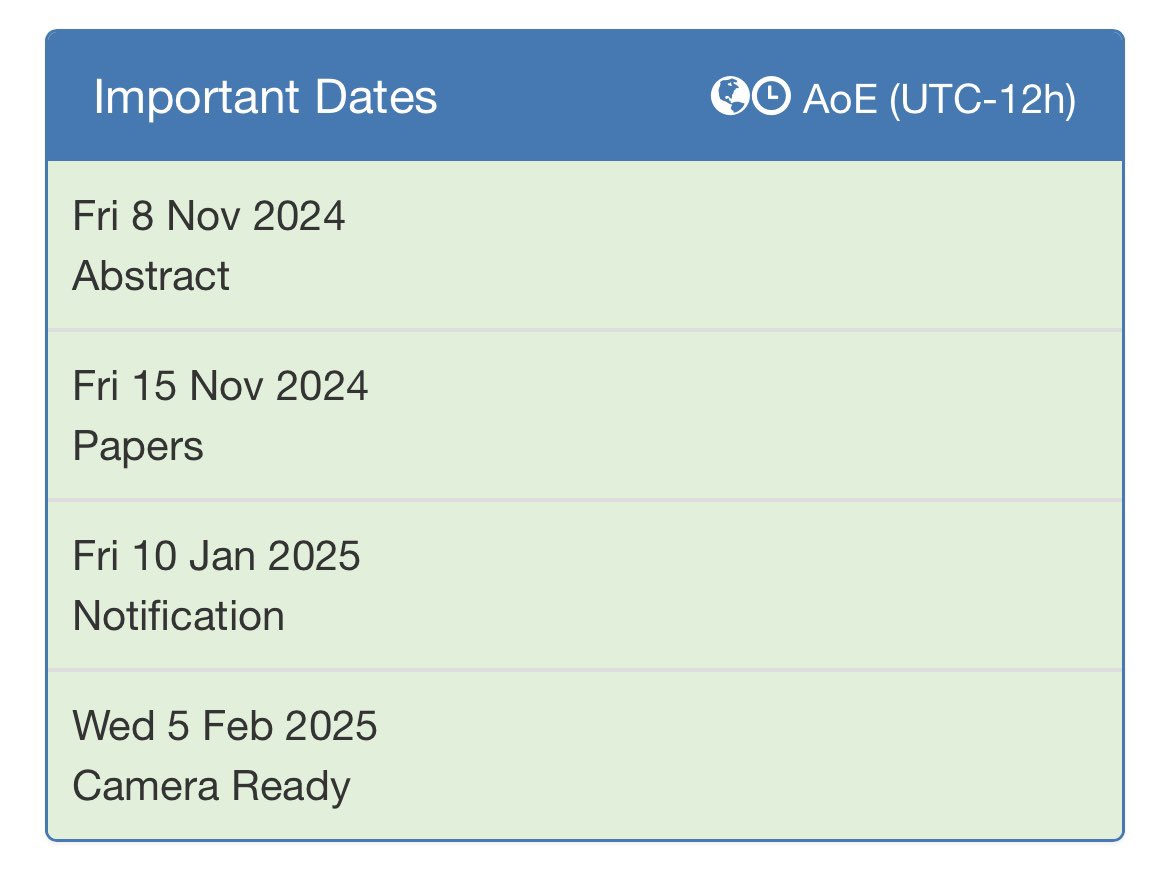The width and height of the screenshot is (1170, 873).
Task: Click the word Ready in last row
Action: [291, 787]
